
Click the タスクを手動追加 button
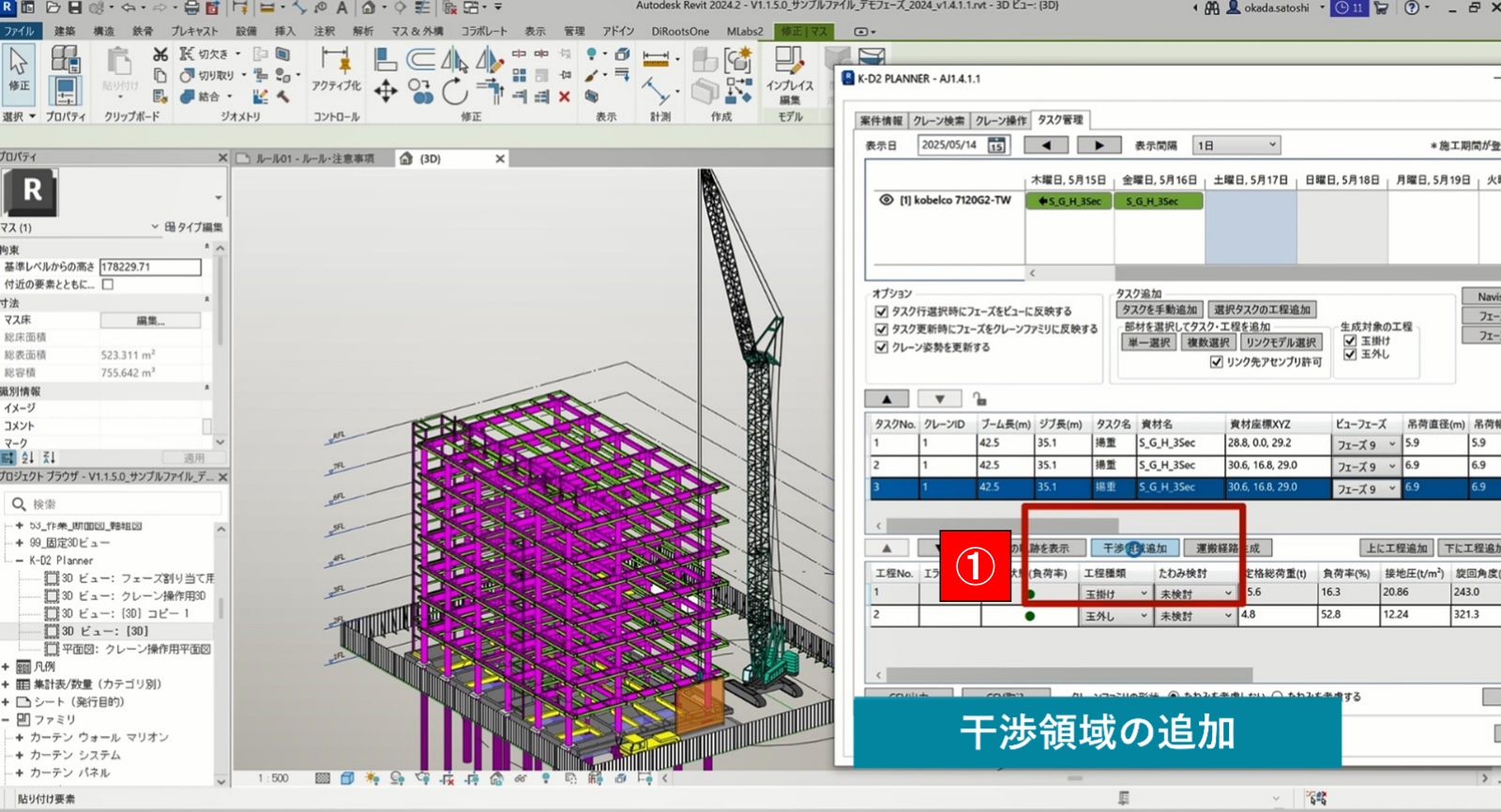1160,309
